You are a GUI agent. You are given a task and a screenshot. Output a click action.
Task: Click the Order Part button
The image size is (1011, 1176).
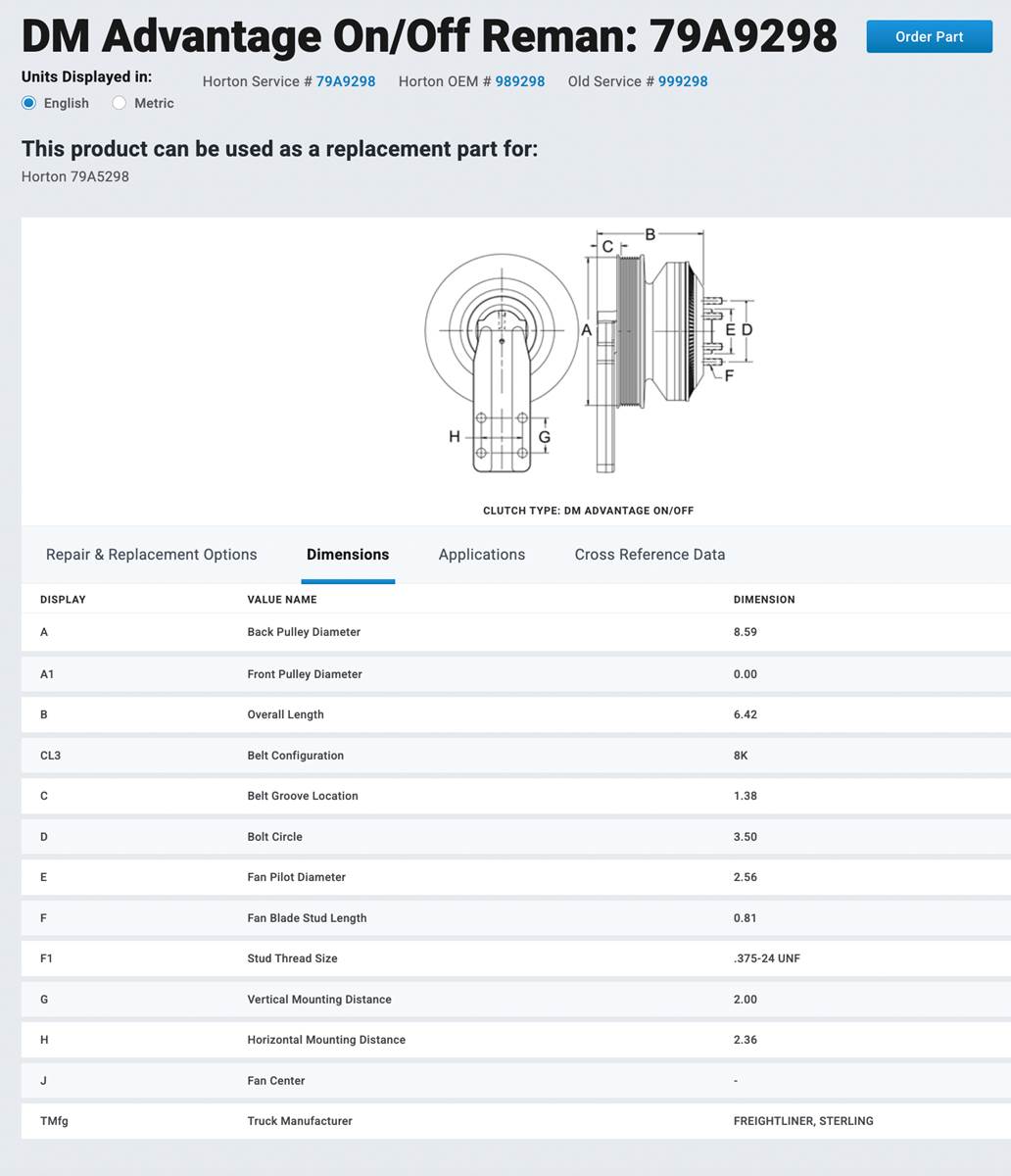(x=929, y=36)
